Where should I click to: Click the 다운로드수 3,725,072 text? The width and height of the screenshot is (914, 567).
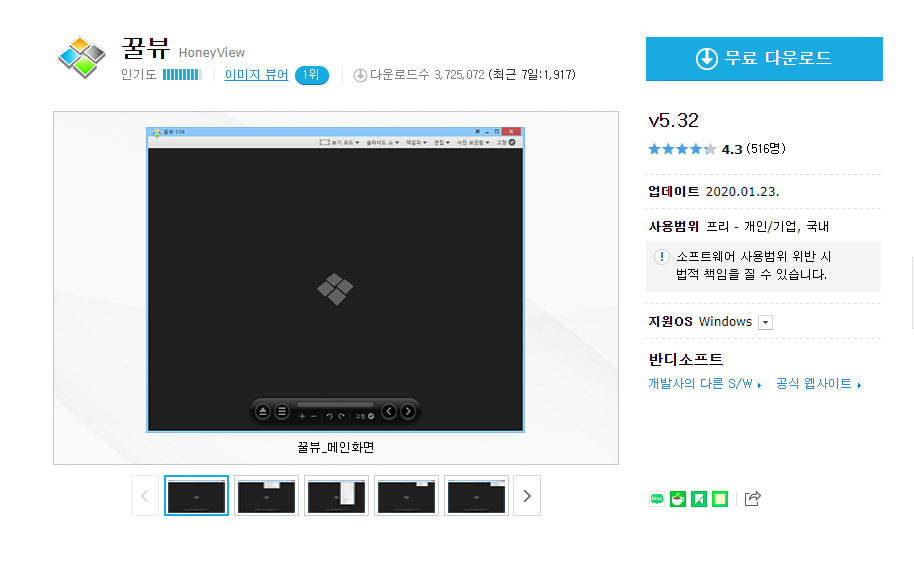(x=427, y=75)
